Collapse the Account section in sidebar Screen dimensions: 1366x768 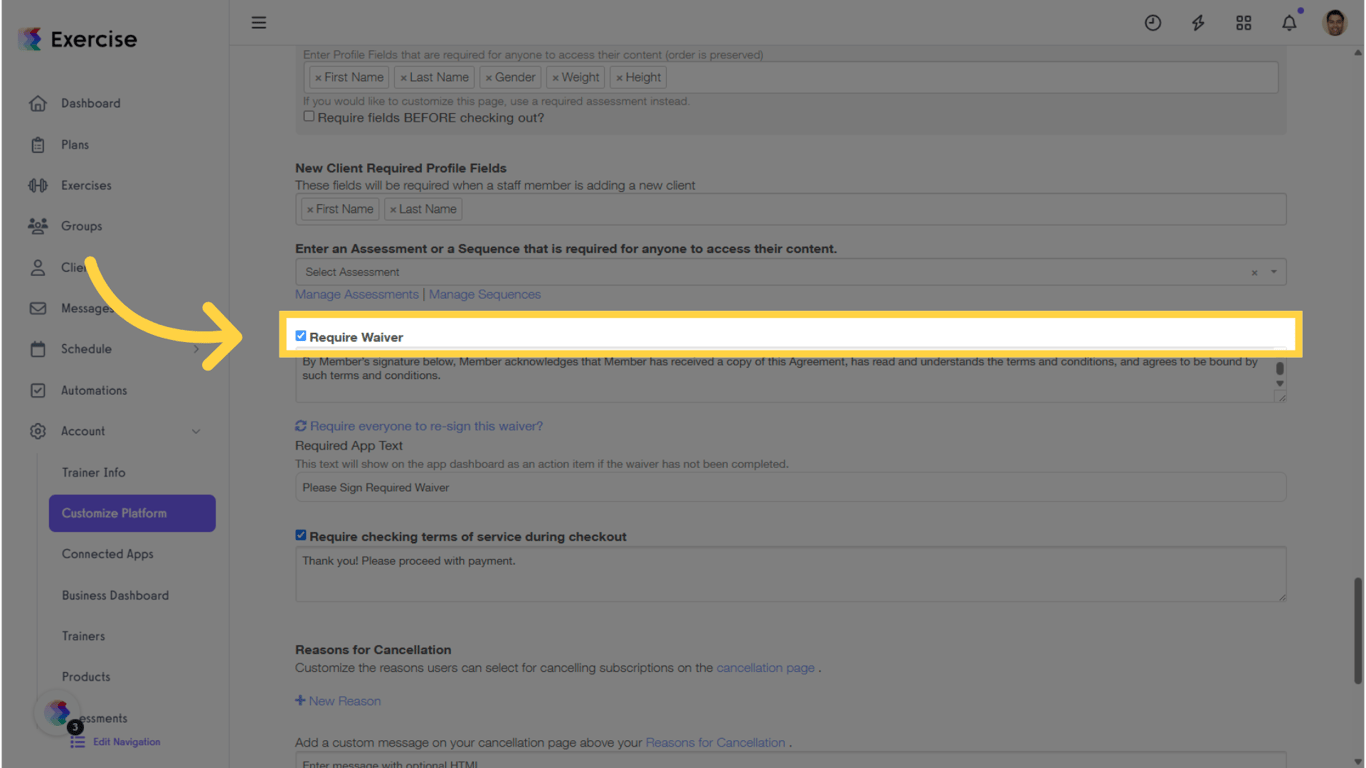pos(196,431)
